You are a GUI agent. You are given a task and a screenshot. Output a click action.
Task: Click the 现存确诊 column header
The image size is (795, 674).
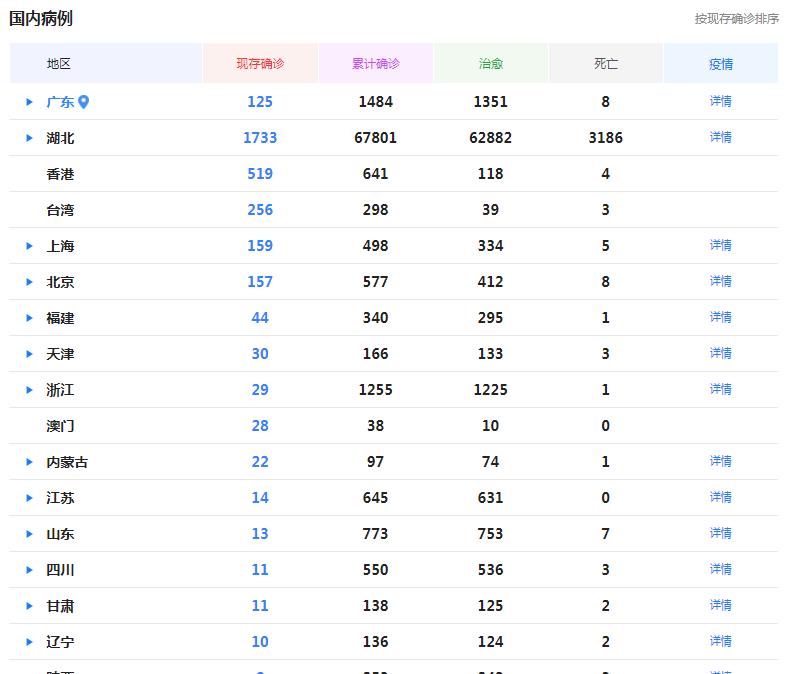pos(260,64)
